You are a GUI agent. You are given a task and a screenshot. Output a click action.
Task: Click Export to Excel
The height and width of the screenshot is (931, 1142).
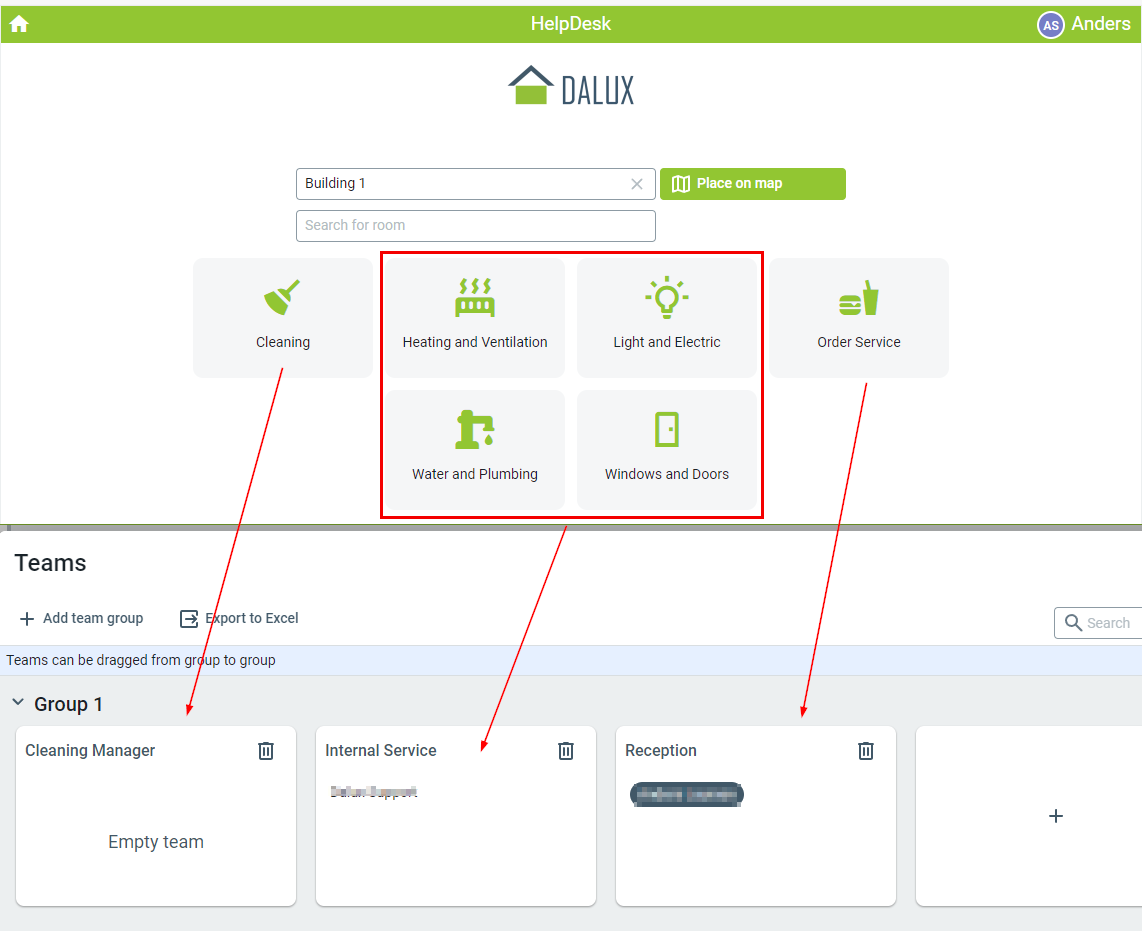(239, 618)
